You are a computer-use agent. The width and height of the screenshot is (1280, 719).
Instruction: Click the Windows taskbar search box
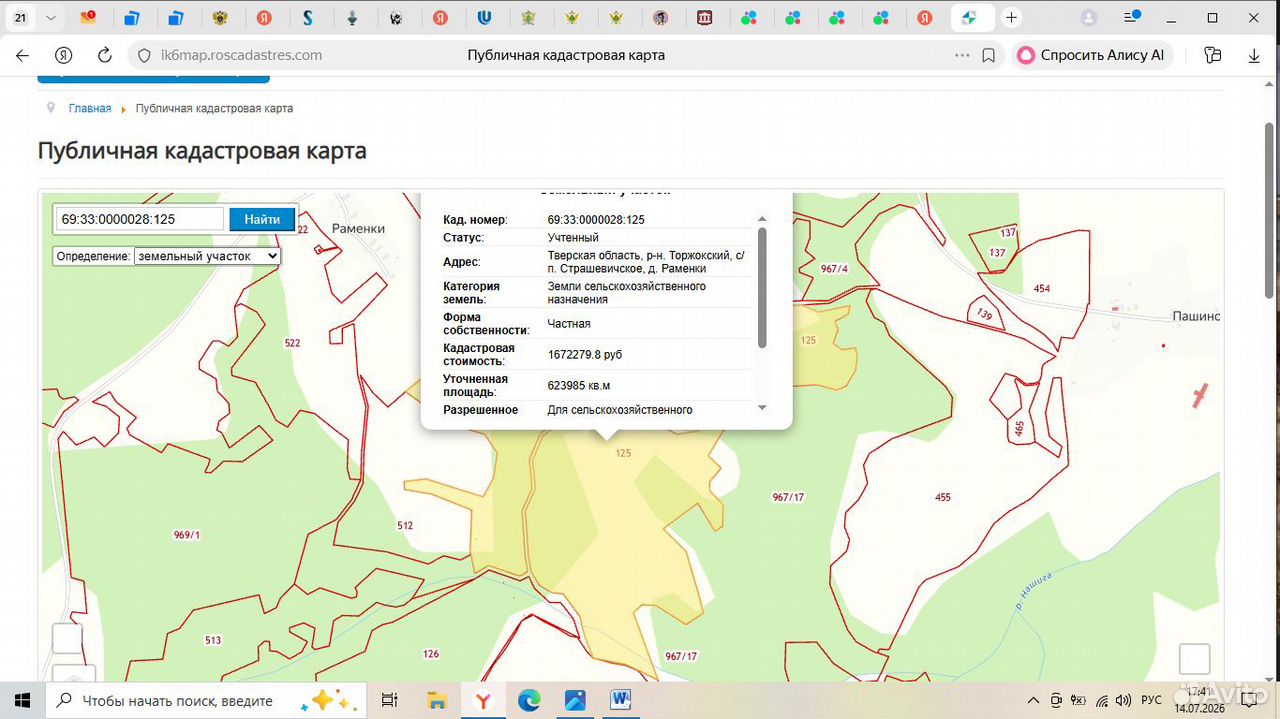(x=208, y=701)
